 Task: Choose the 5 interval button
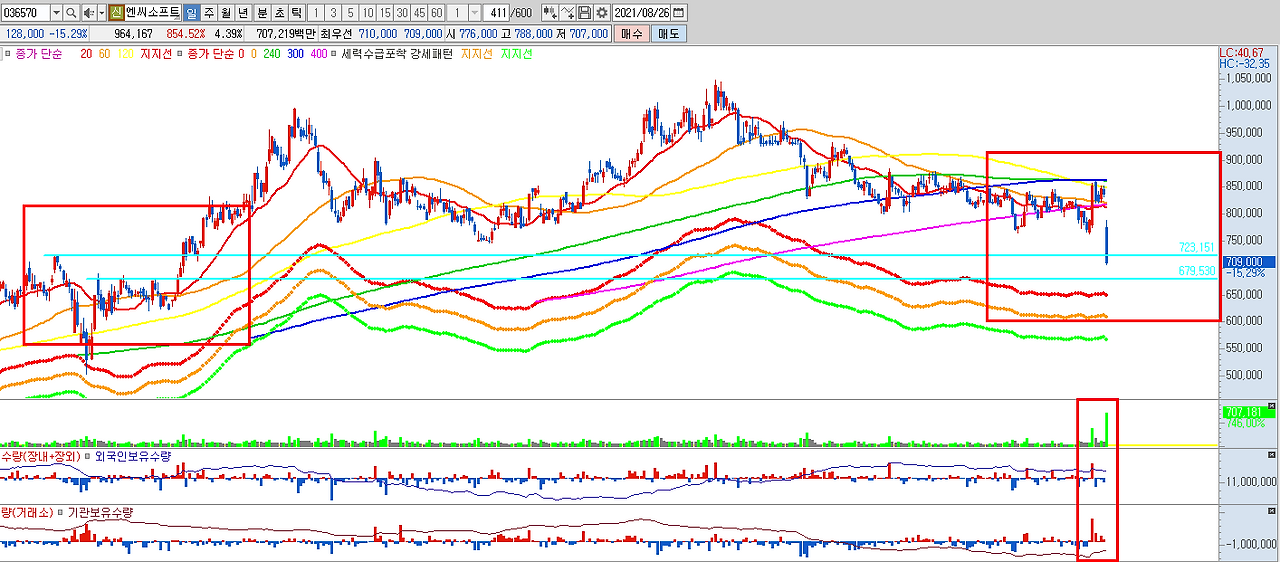(x=350, y=13)
